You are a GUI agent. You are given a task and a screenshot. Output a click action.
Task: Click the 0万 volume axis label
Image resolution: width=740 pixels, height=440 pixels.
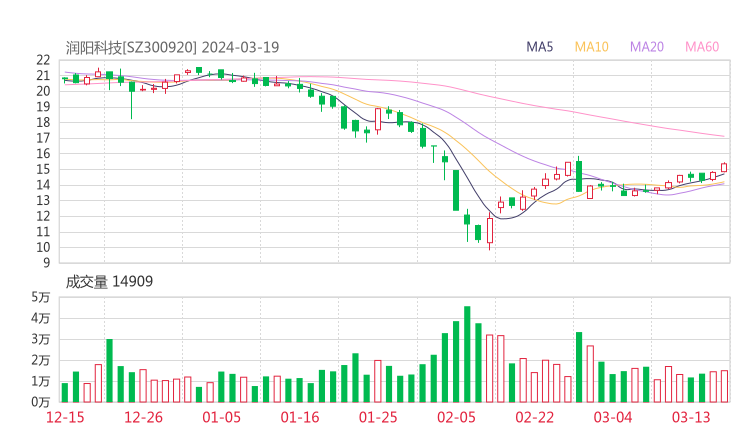click(x=41, y=402)
